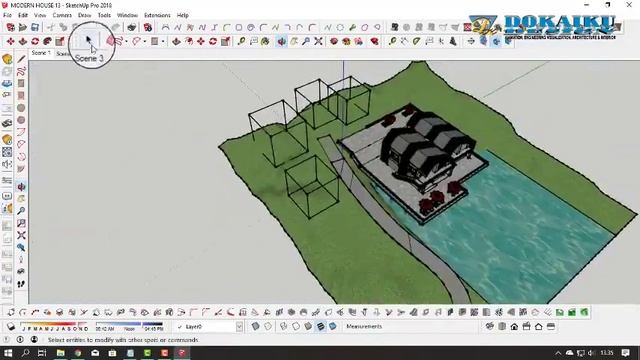Toggle Back Edges style

click(268, 327)
